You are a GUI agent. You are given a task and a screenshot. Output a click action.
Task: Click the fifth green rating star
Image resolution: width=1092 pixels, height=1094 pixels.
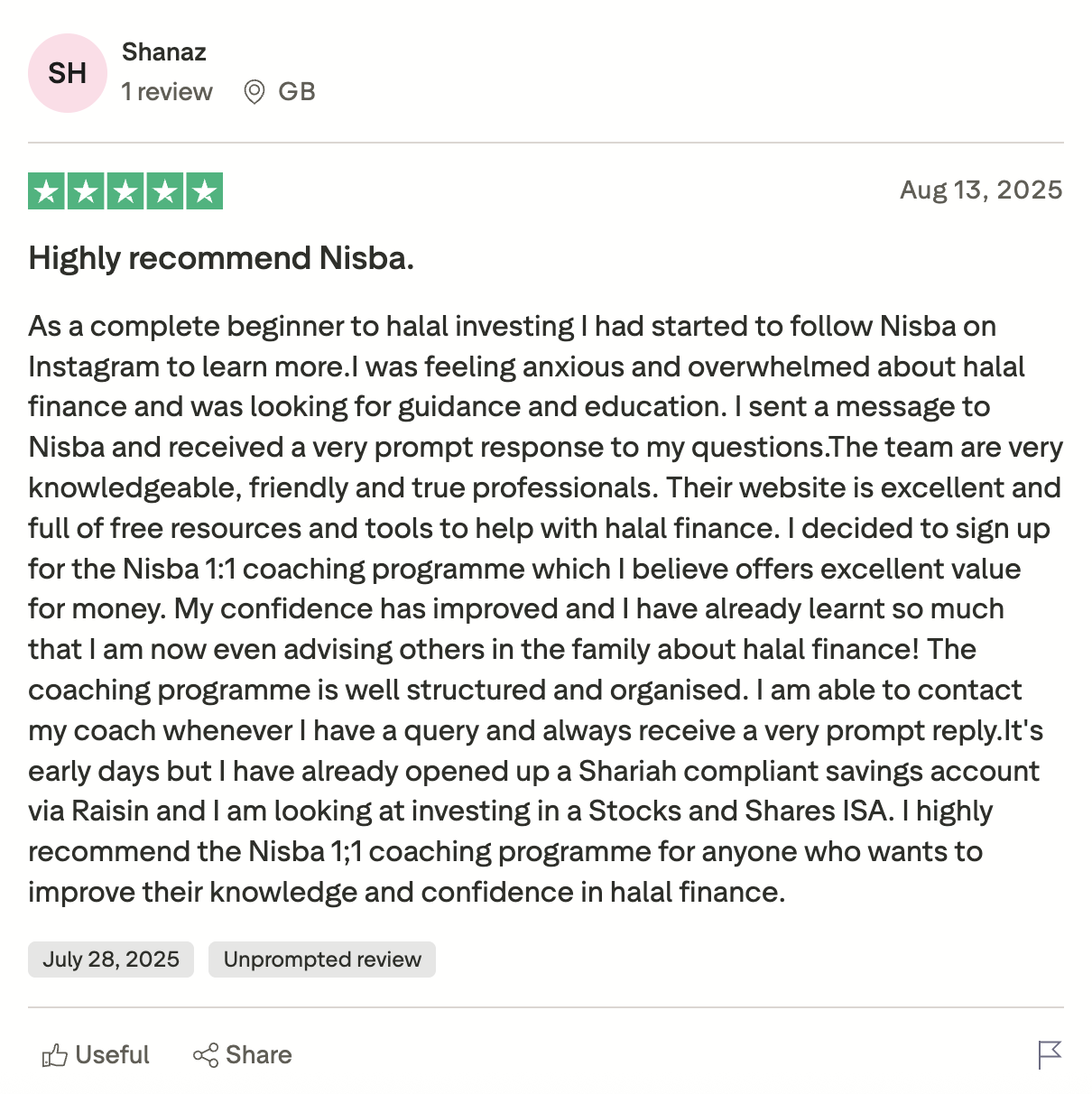point(205,191)
